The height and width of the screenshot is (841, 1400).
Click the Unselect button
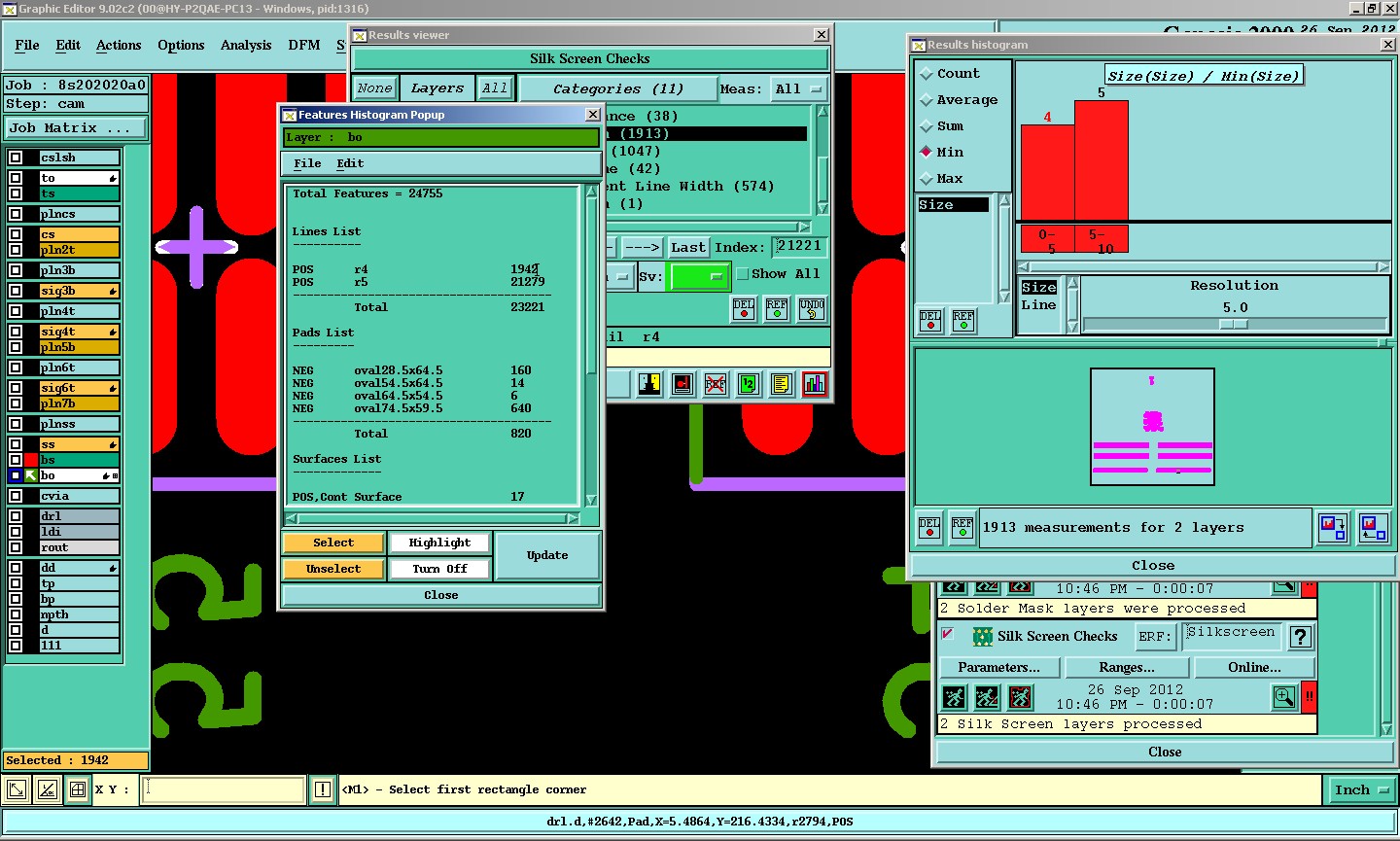pos(333,569)
